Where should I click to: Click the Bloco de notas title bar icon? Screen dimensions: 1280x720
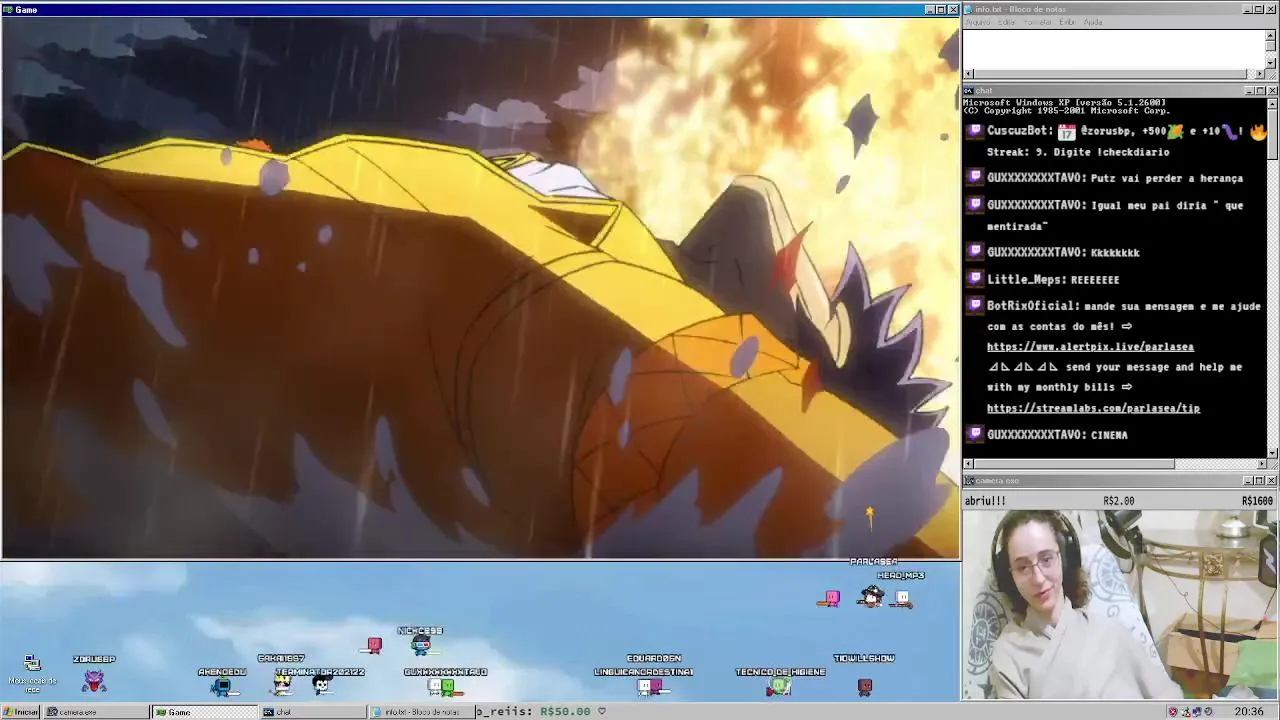[969, 9]
